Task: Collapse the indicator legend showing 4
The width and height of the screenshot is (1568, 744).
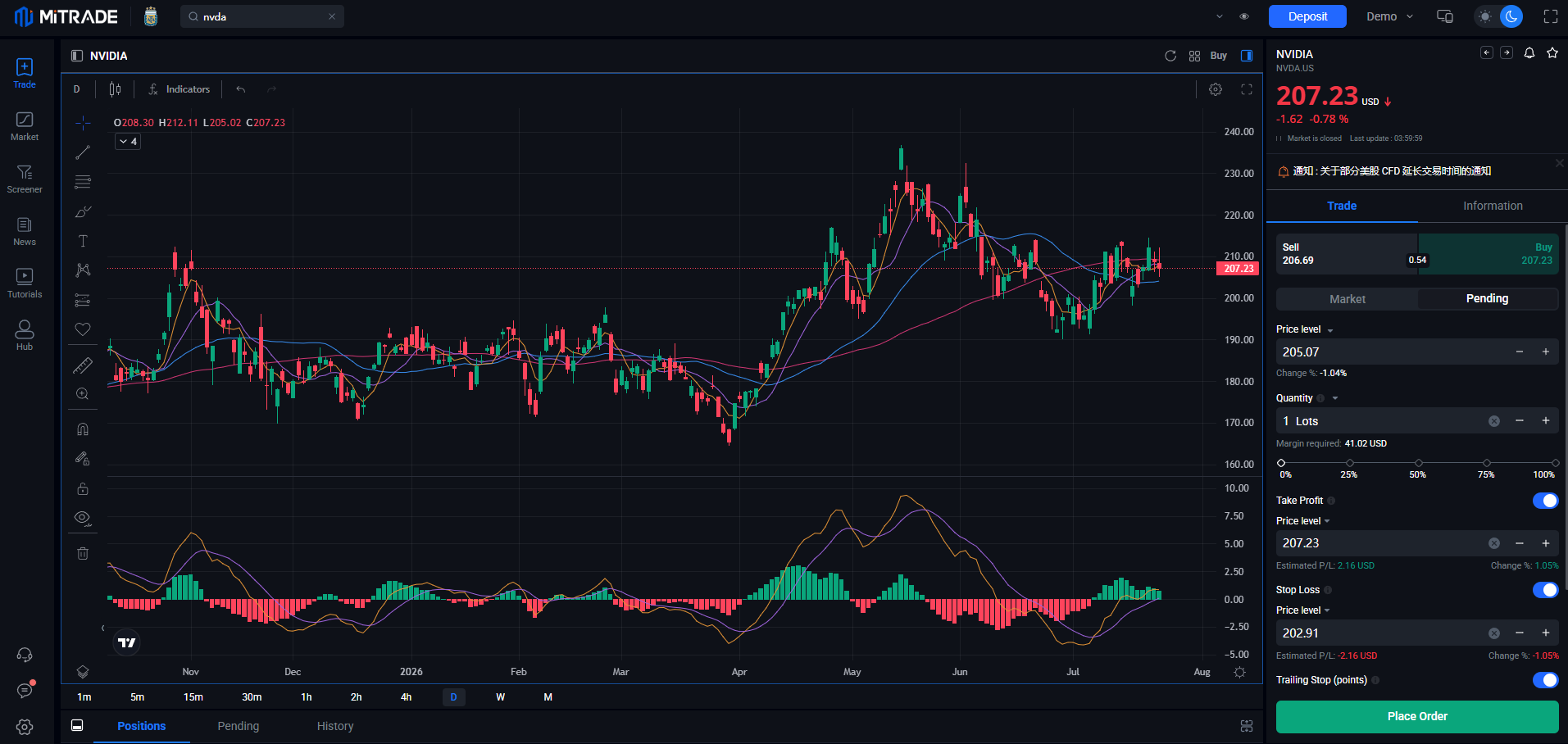Action: coord(128,142)
